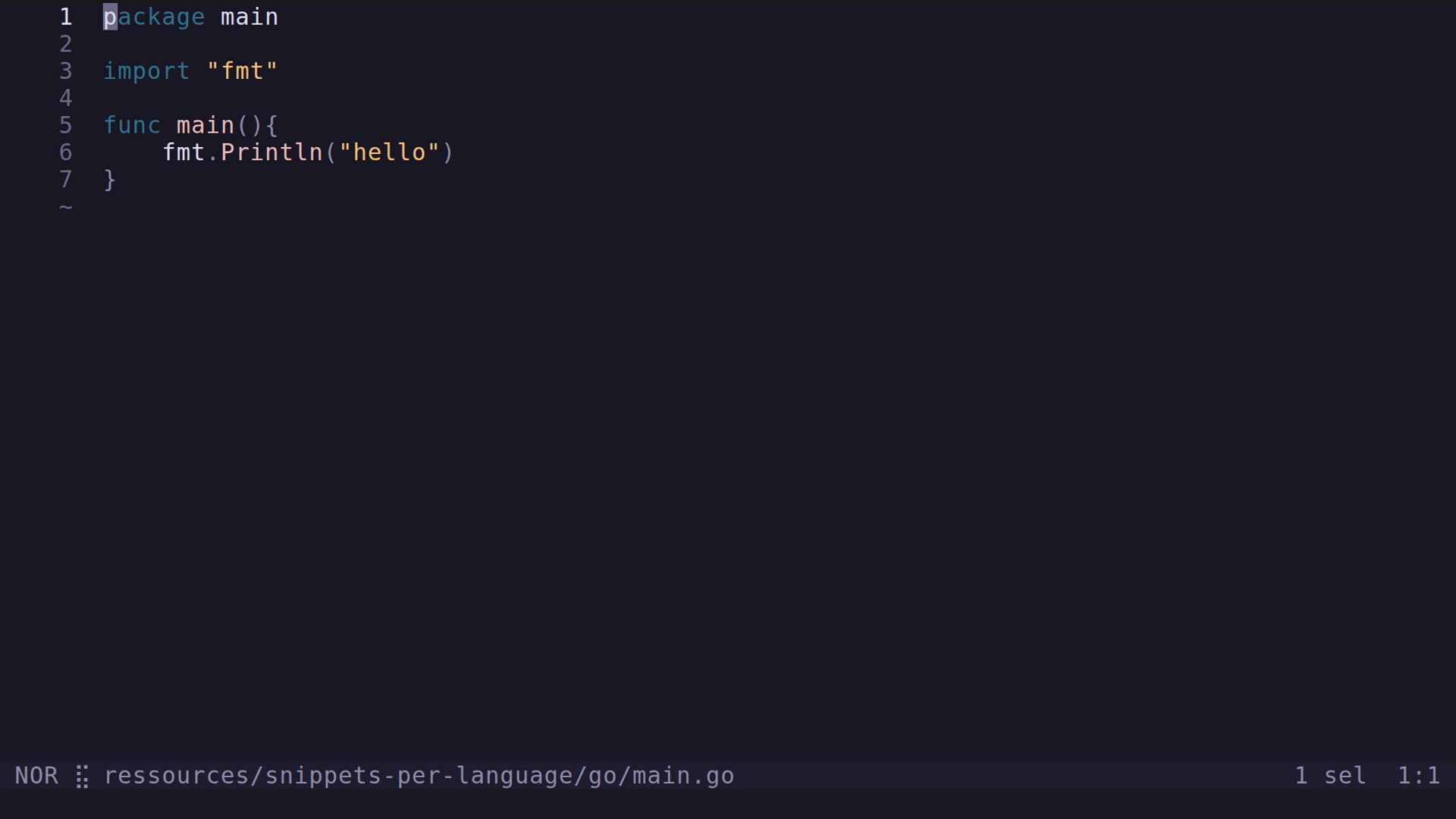Click line number 6 in the gutter

(66, 152)
